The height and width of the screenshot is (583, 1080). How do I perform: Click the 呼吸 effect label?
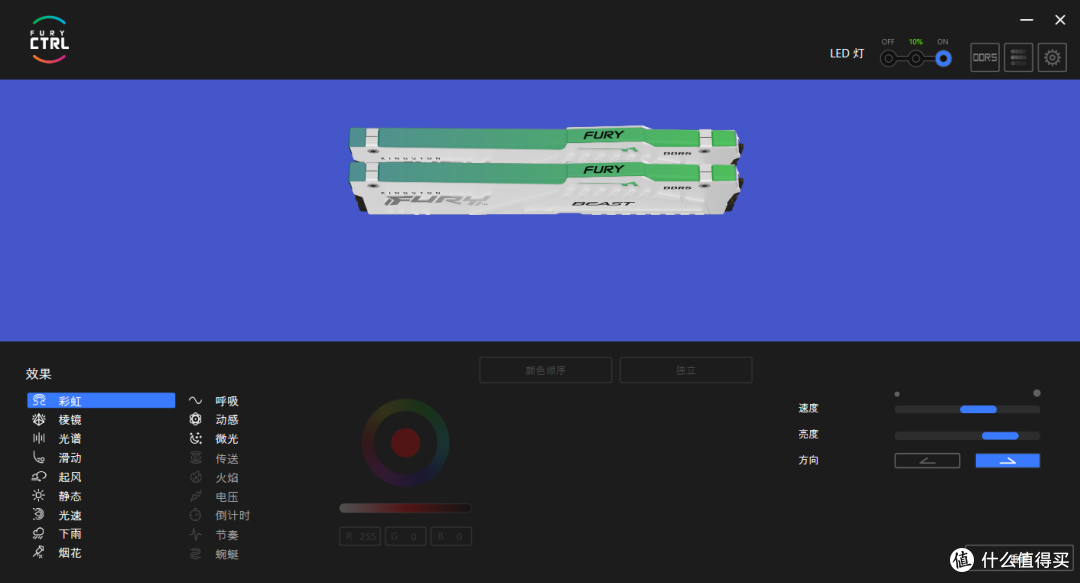point(227,401)
